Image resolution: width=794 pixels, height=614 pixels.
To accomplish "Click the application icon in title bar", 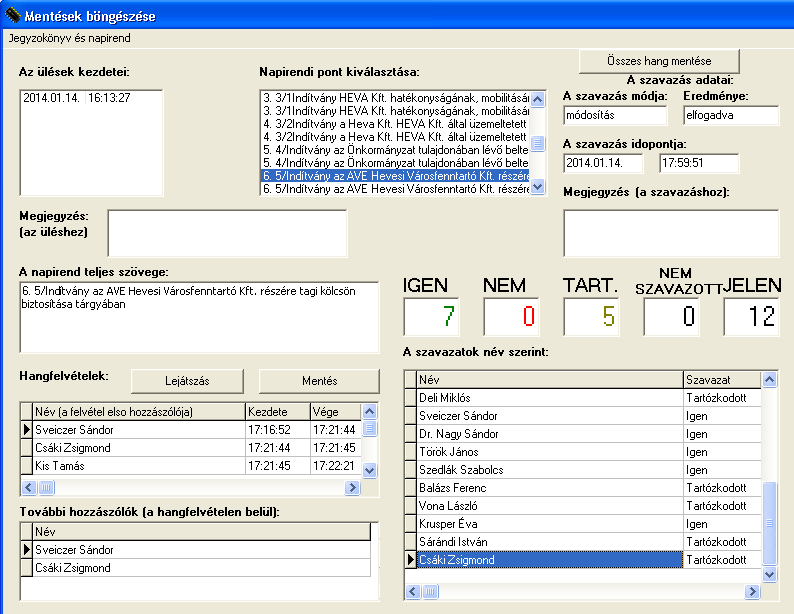I will pos(12,15).
